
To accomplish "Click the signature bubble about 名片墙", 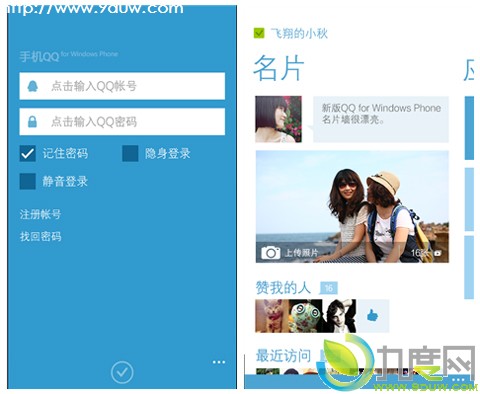I will pyautogui.click(x=381, y=119).
